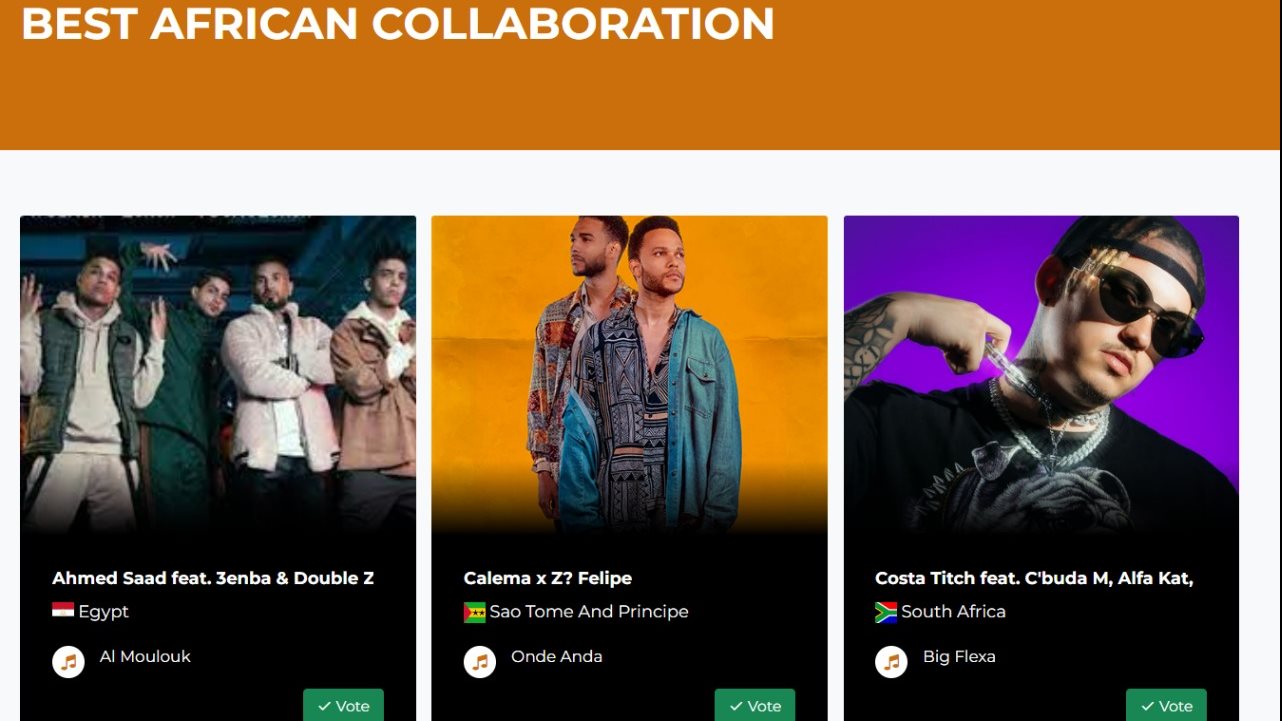
Task: Click the Egypt flag icon
Action: [x=63, y=611]
